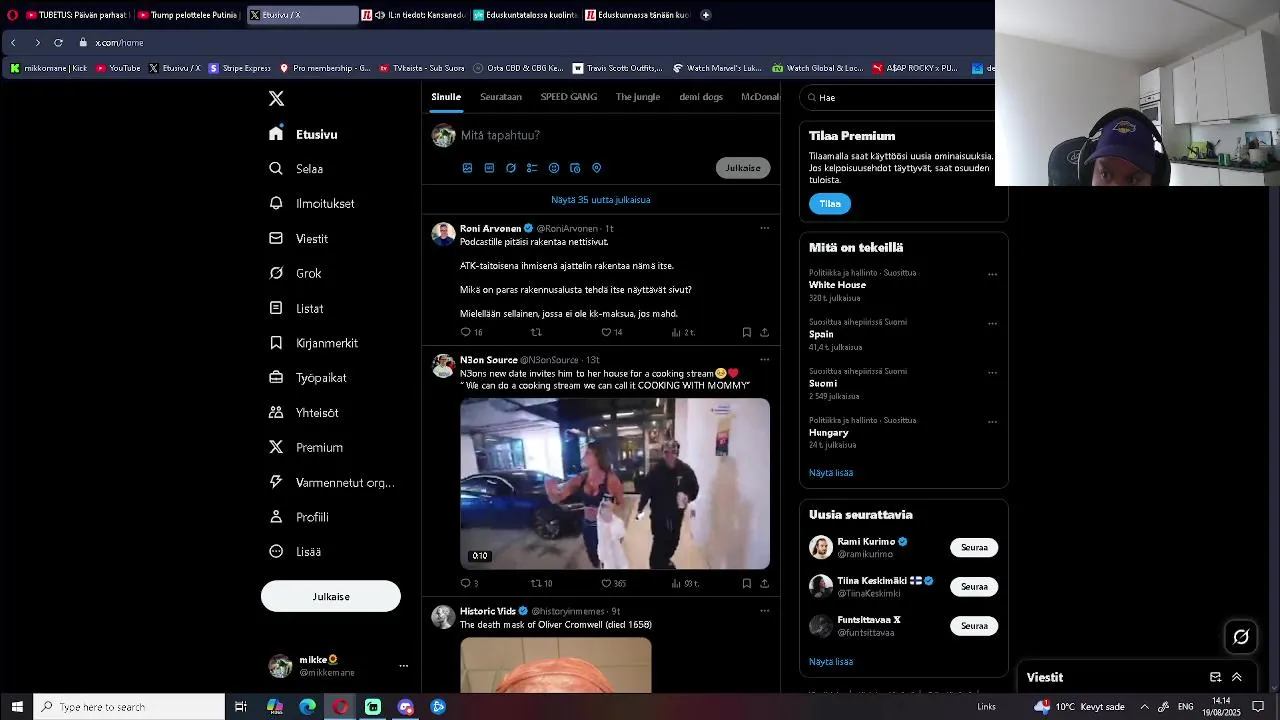
Task: Open options for Spain trend
Action: click(x=993, y=323)
